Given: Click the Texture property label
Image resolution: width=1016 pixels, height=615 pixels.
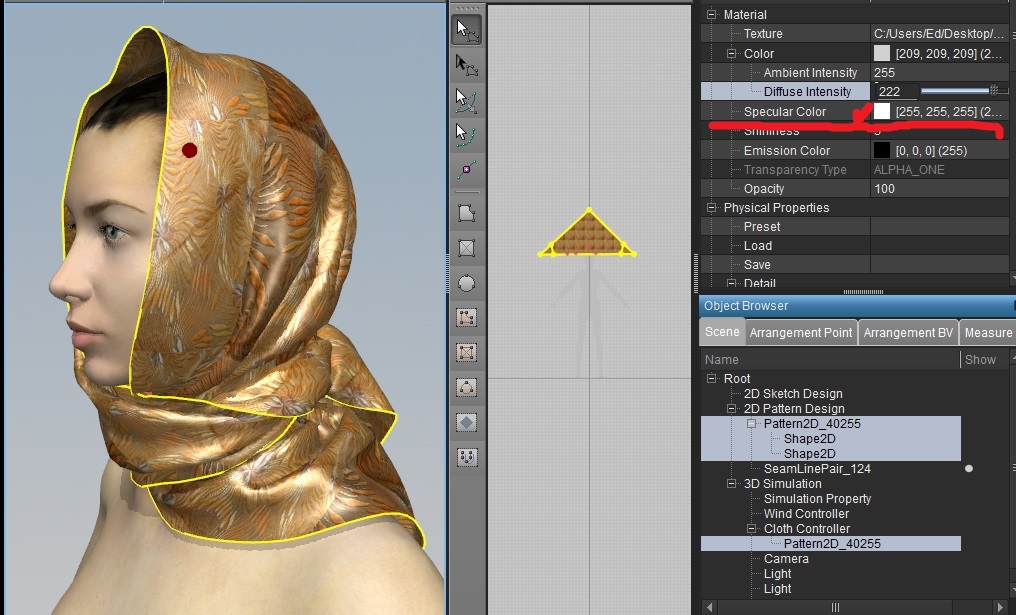Looking at the screenshot, I should pyautogui.click(x=763, y=34).
